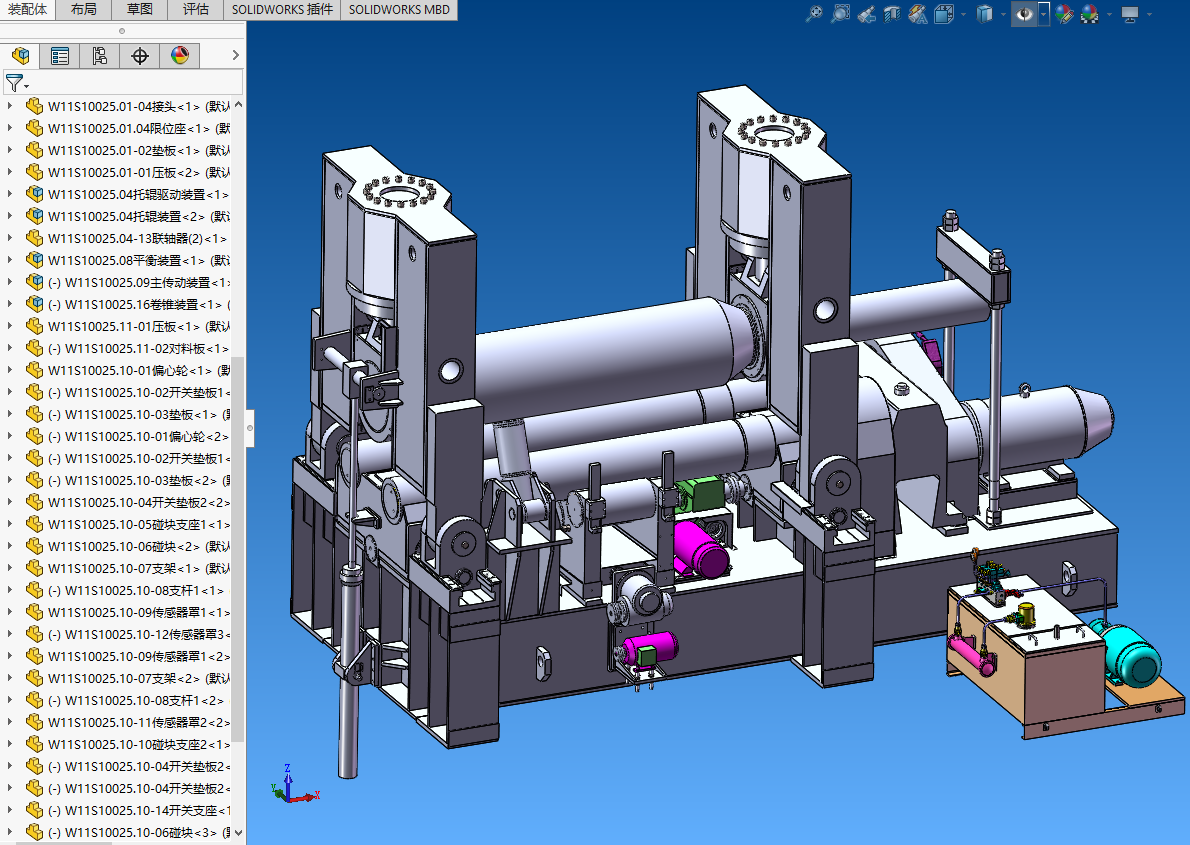Open the Display Style dropdown arrow

point(1003,14)
